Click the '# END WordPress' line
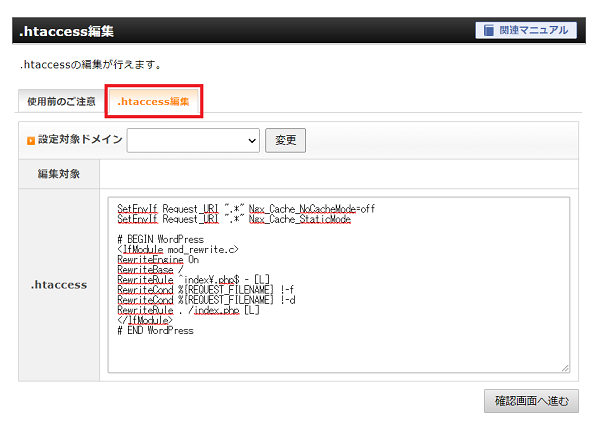The width and height of the screenshot is (600, 427). [x=155, y=331]
